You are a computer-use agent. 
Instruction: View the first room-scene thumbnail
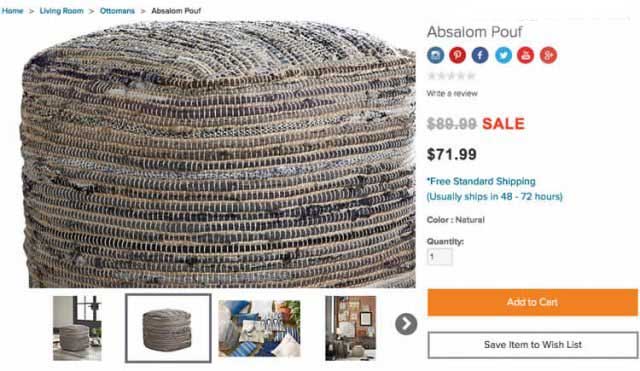[77, 328]
